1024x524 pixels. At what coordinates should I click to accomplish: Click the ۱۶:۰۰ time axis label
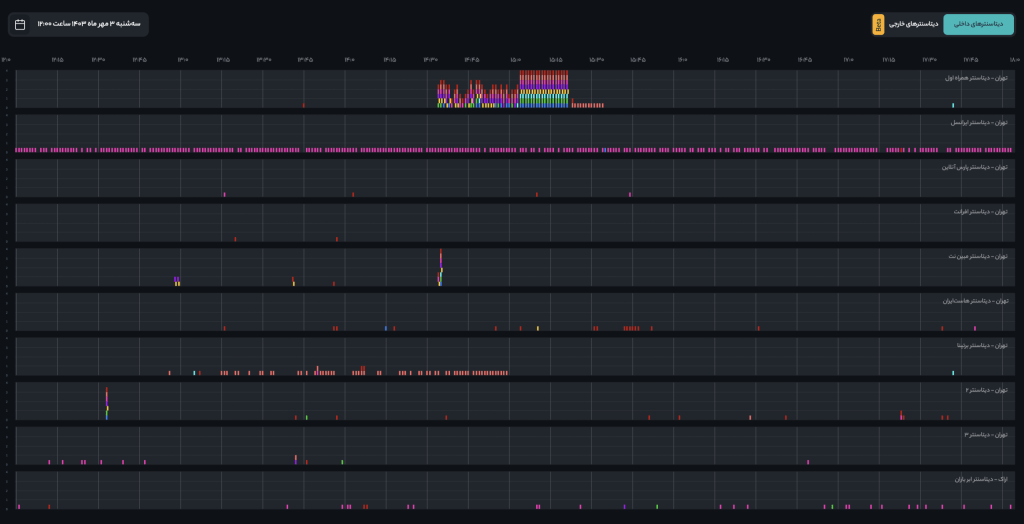[682, 59]
